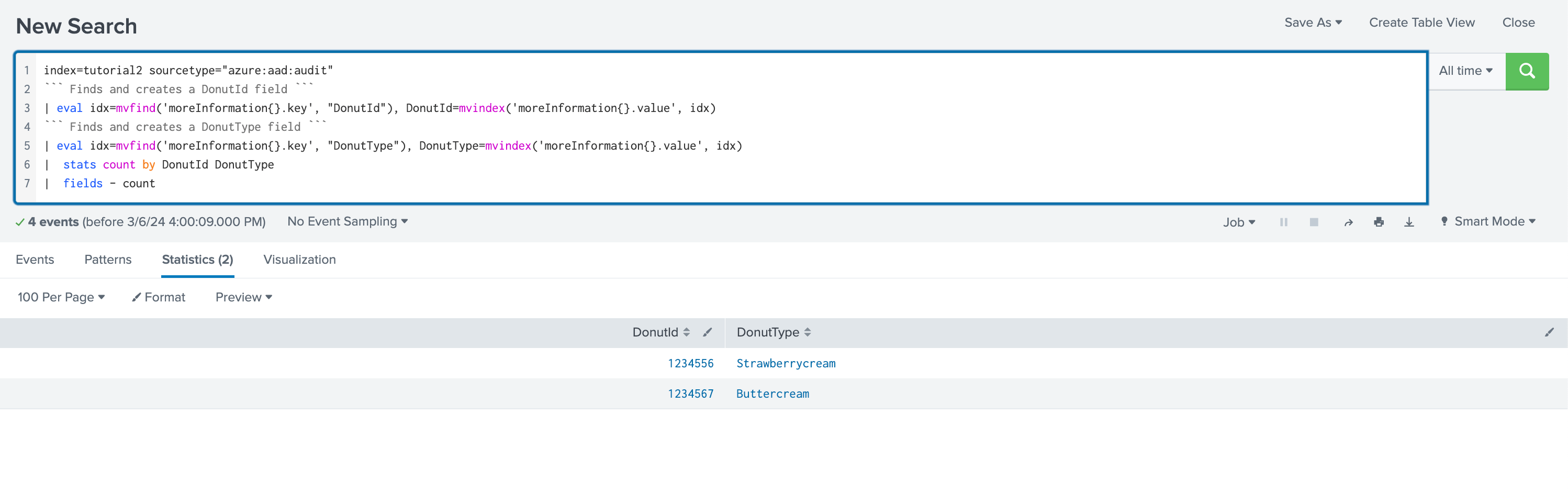
Task: Edit the DonutId column with pencil icon
Action: [707, 332]
